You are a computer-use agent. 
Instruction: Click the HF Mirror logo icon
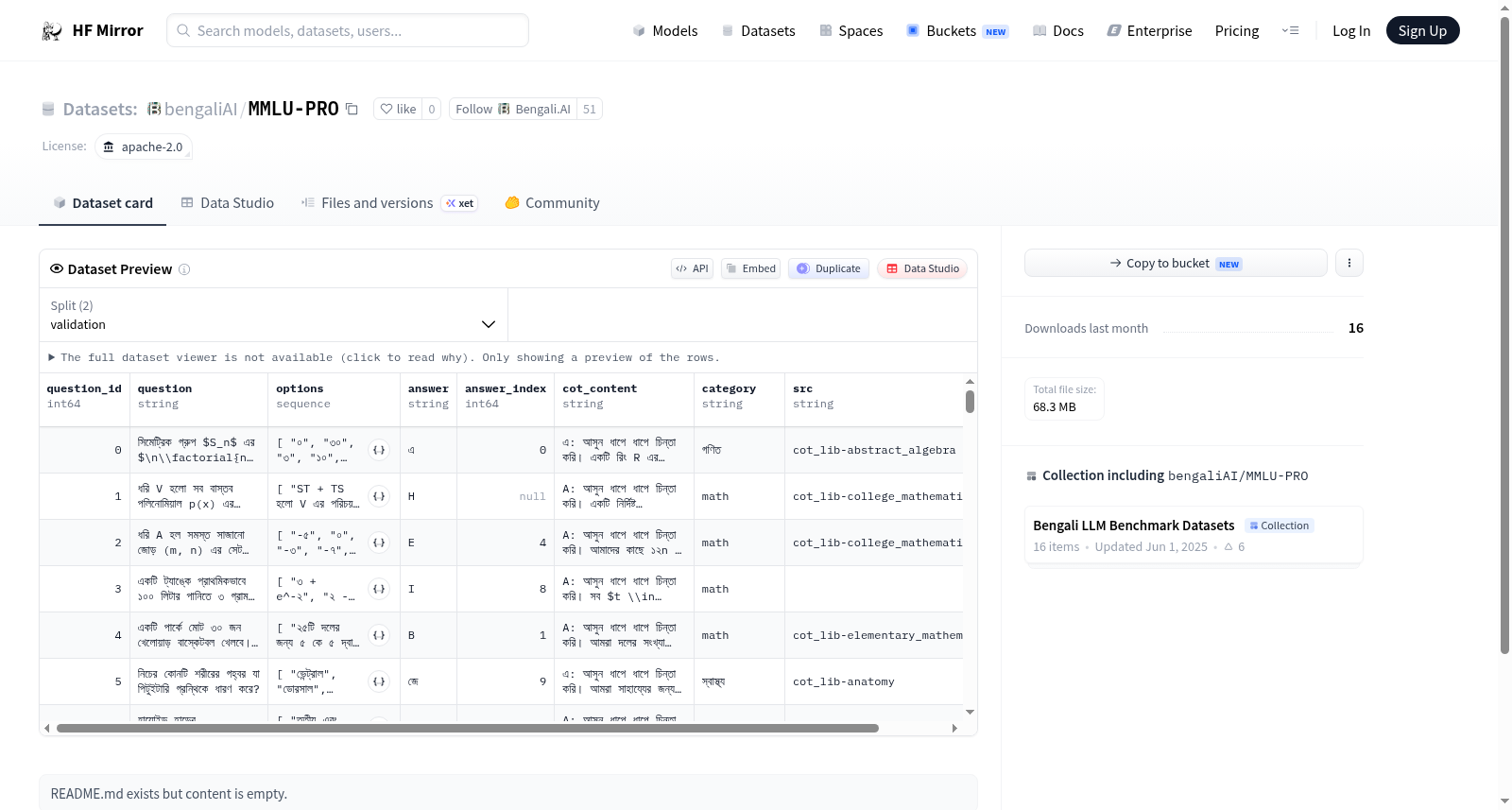[52, 31]
